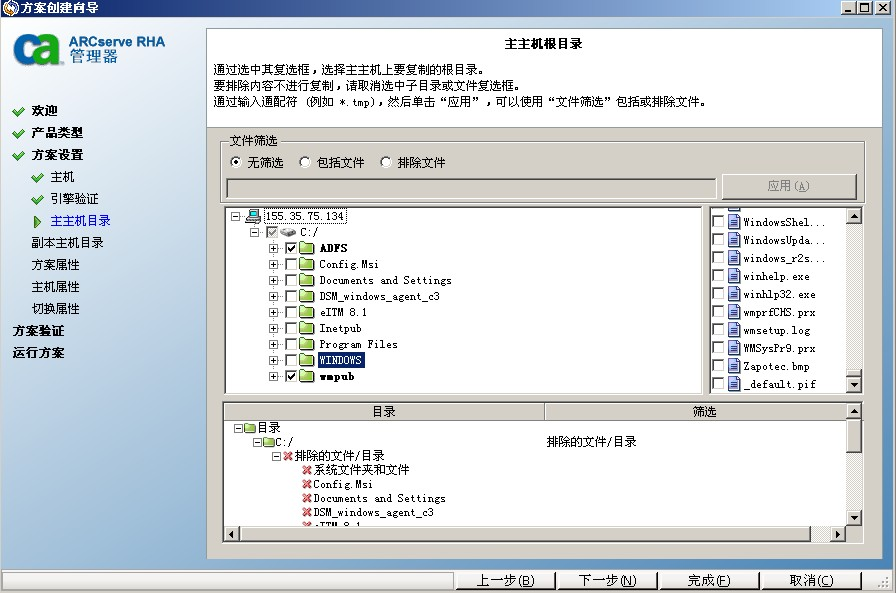The height and width of the screenshot is (593, 896).
Task: Click the red X icon beside 系统文件夹和文件
Action: pos(307,470)
